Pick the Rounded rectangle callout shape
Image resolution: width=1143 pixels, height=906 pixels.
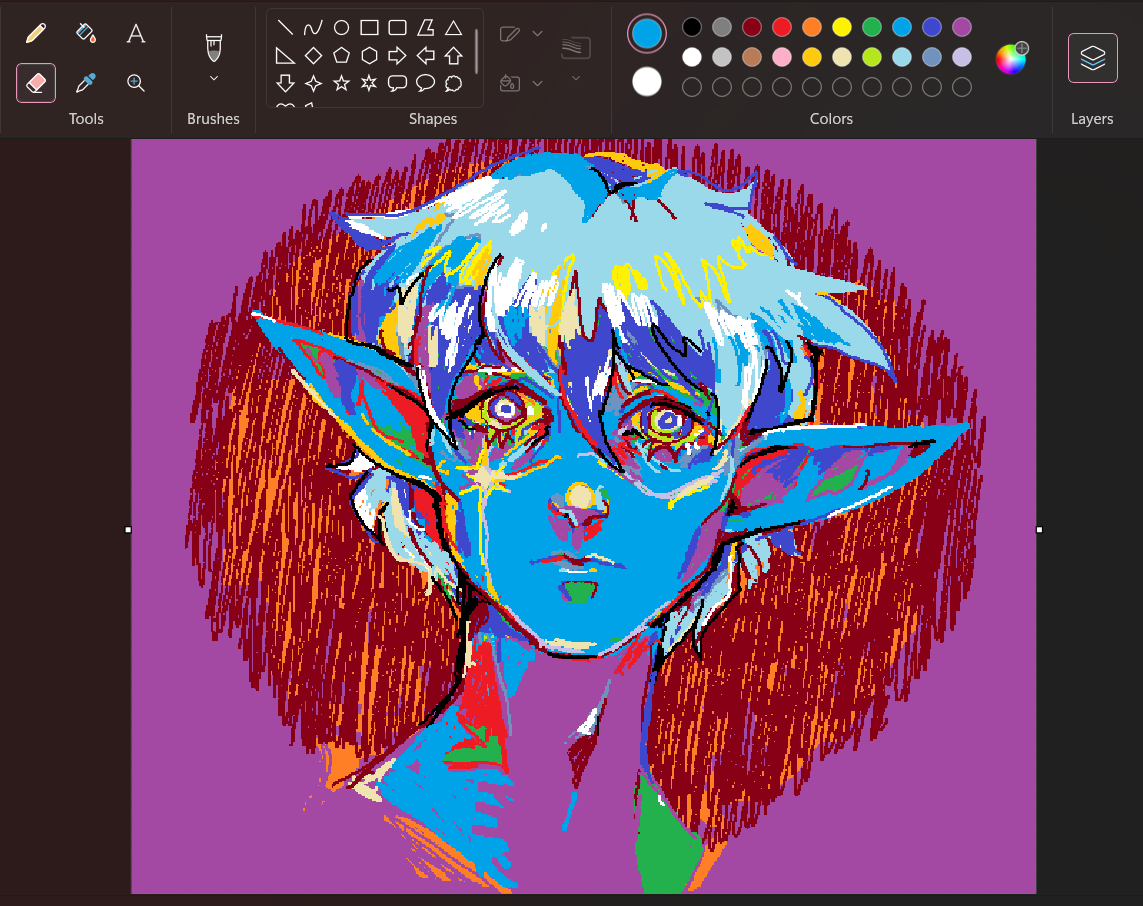397,83
